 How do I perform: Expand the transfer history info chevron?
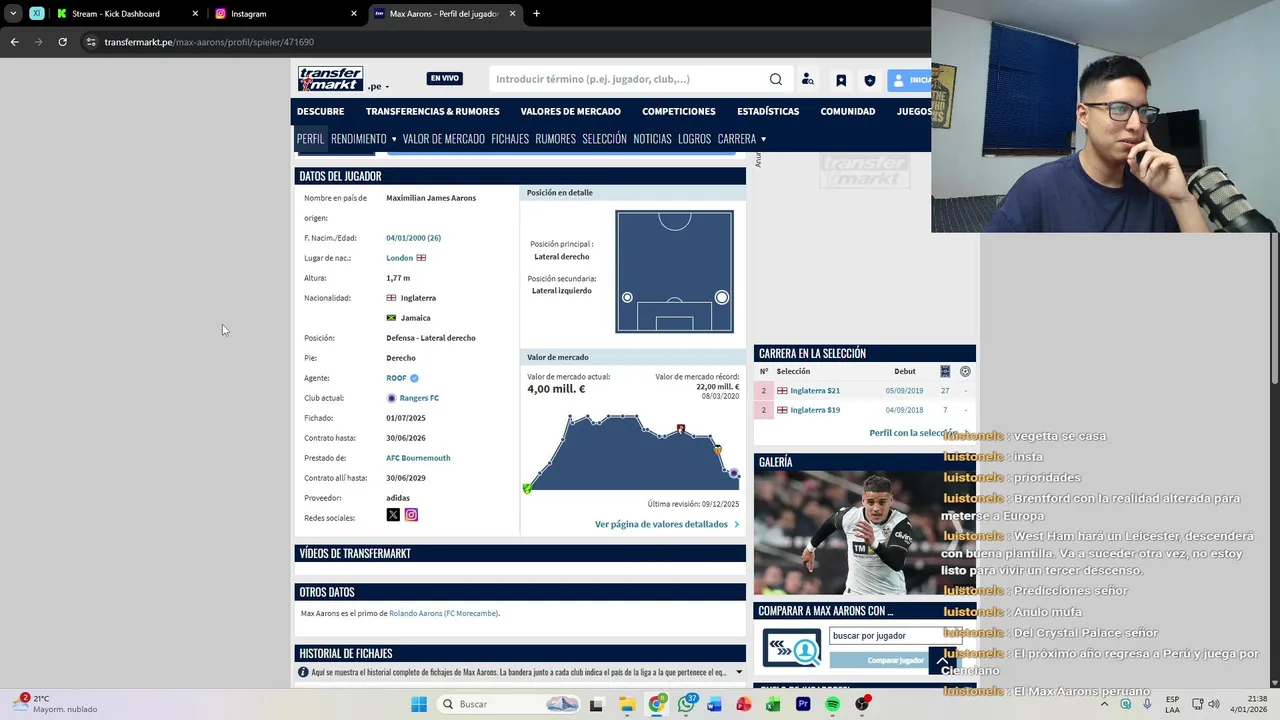(739, 672)
